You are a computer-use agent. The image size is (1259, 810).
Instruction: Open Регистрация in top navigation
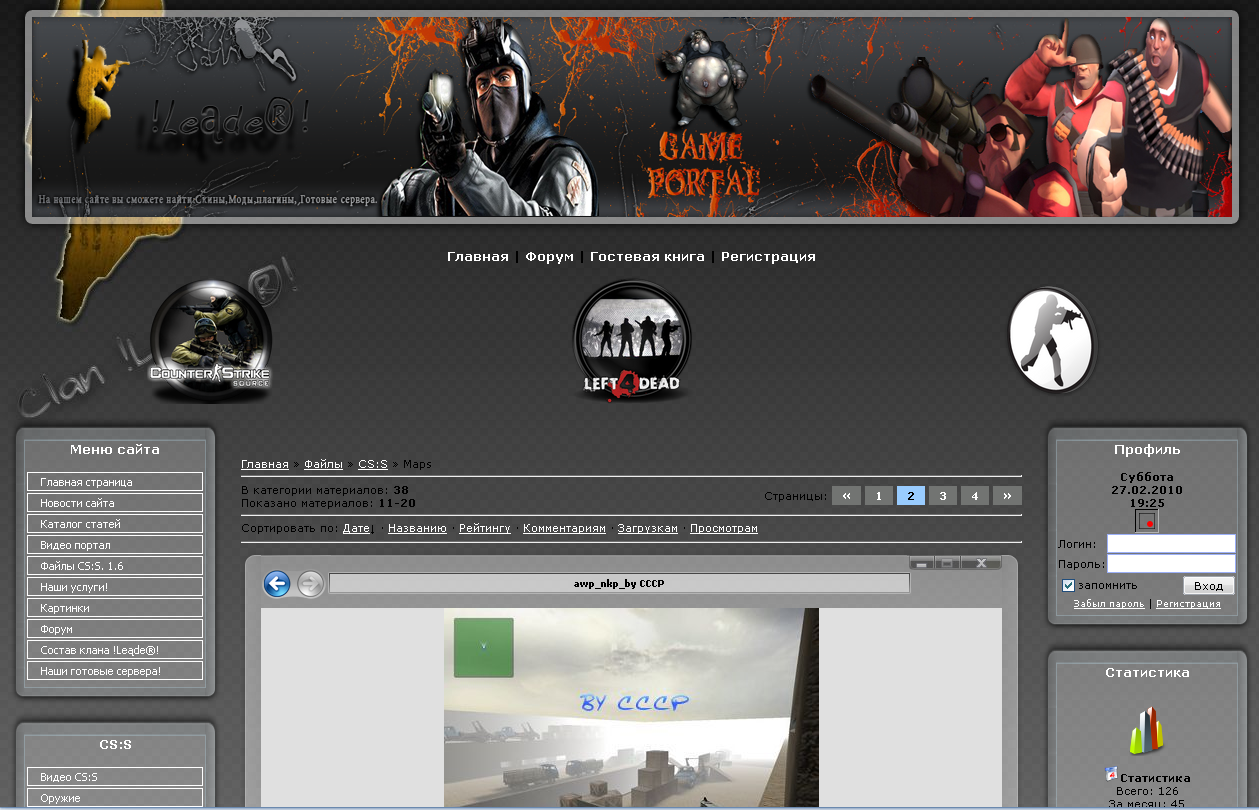point(768,257)
